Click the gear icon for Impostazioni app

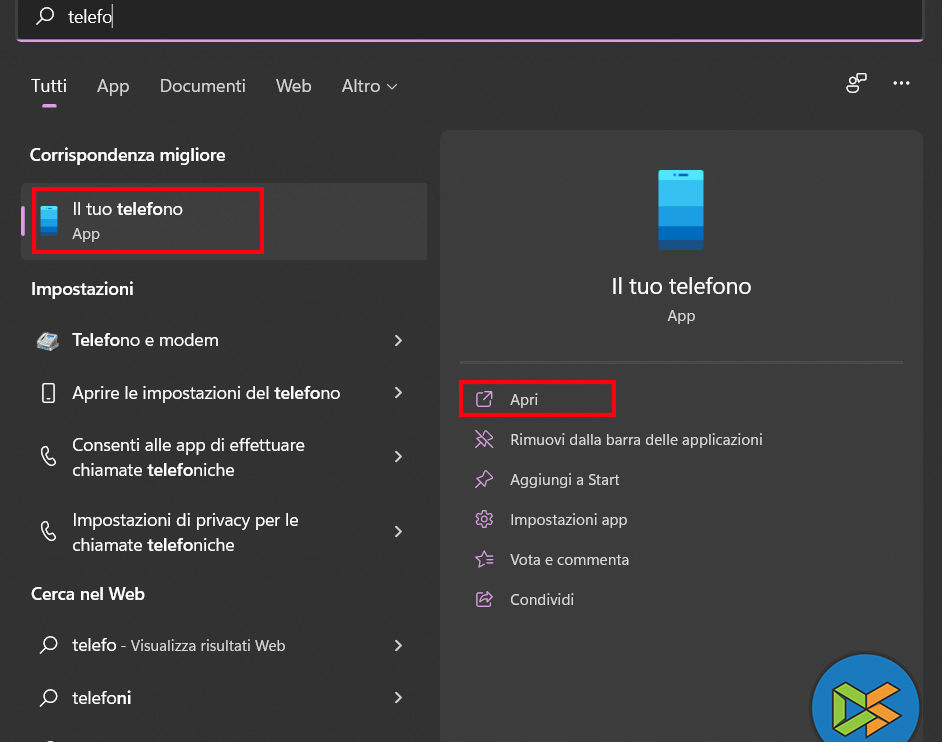click(484, 520)
